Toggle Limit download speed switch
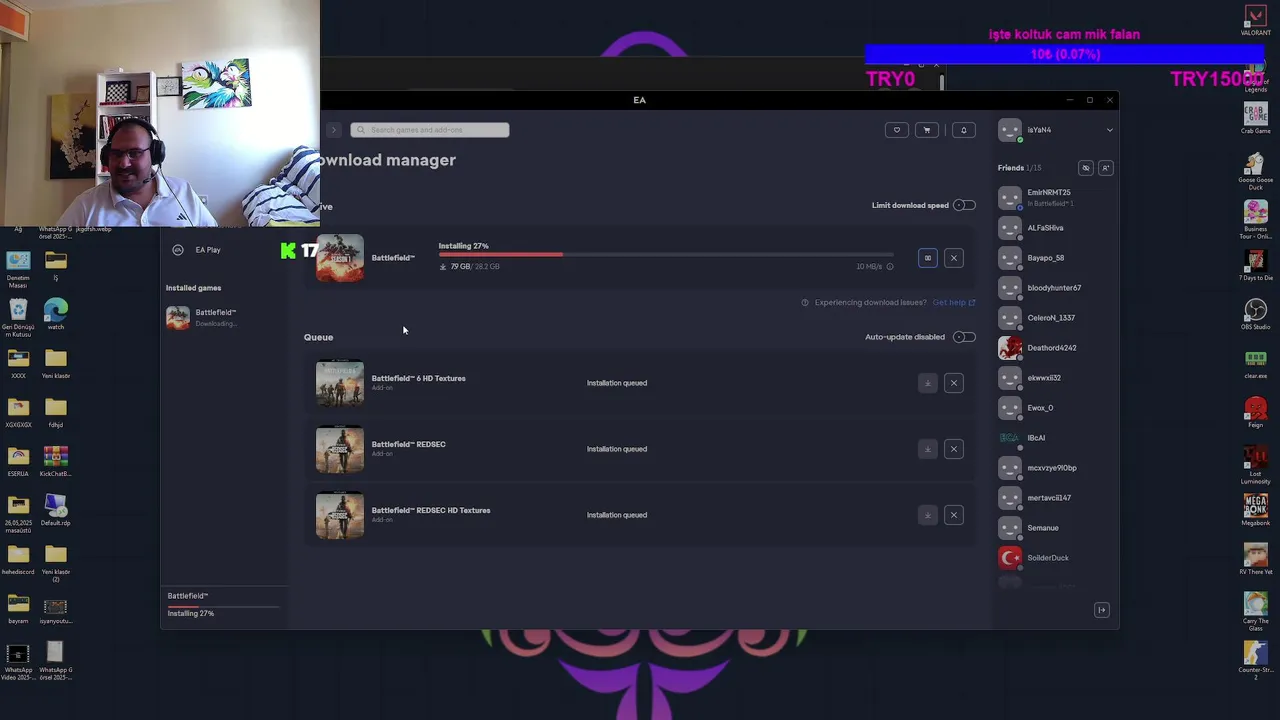This screenshot has width=1280, height=720. click(964, 205)
